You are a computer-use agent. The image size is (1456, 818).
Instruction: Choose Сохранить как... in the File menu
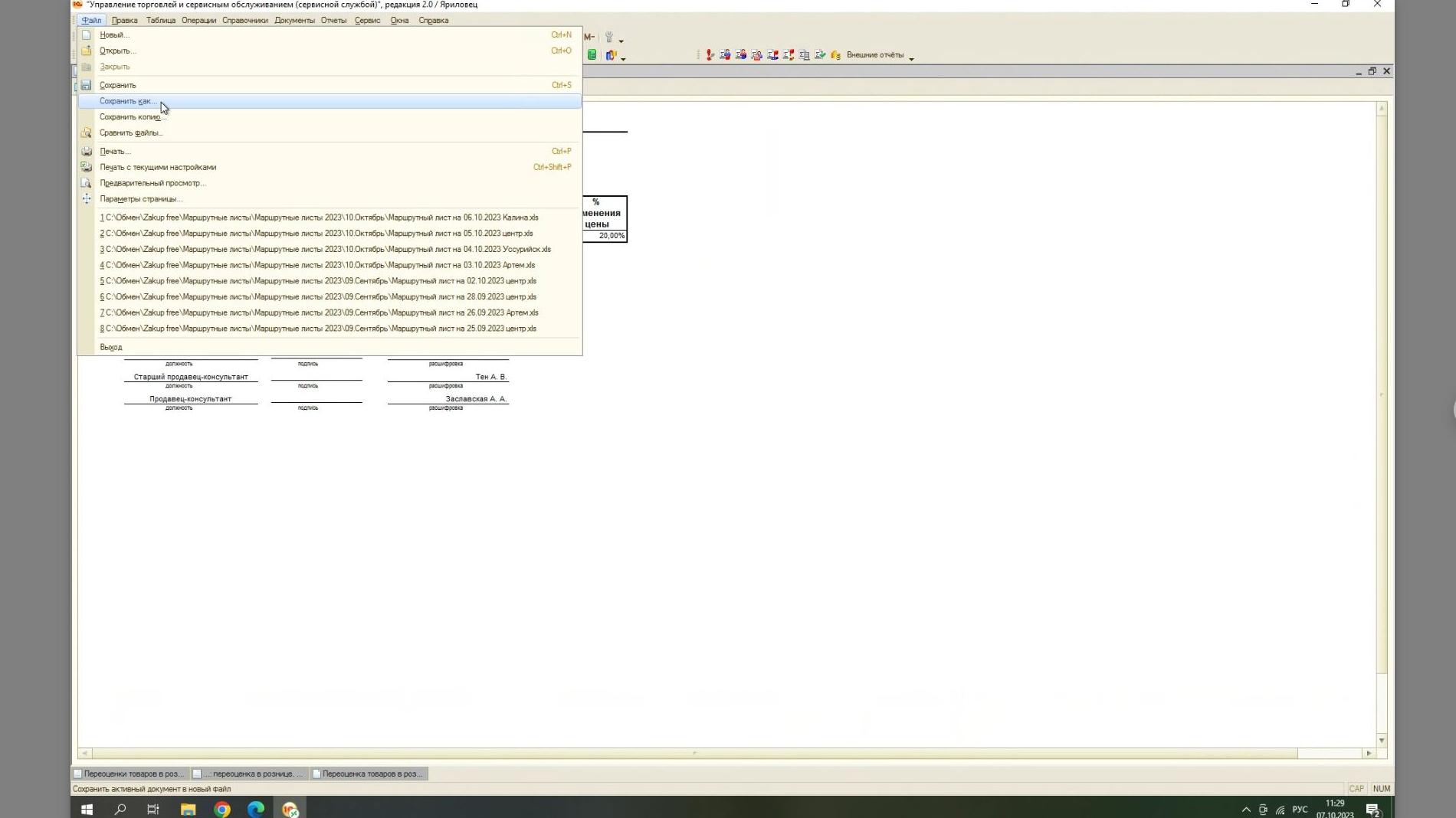tap(330, 101)
